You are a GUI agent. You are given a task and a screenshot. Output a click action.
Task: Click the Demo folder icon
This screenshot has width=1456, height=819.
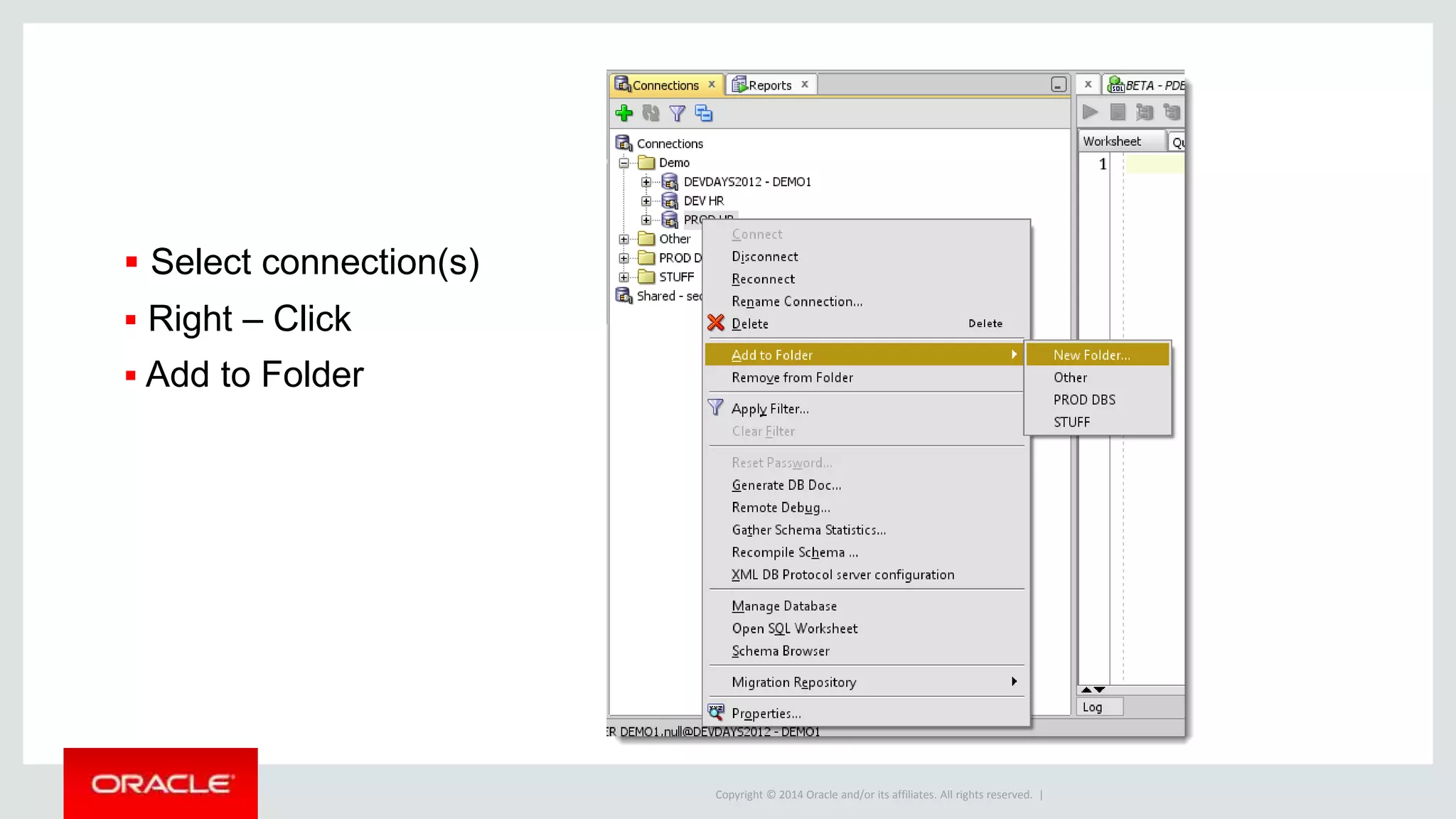pos(646,163)
